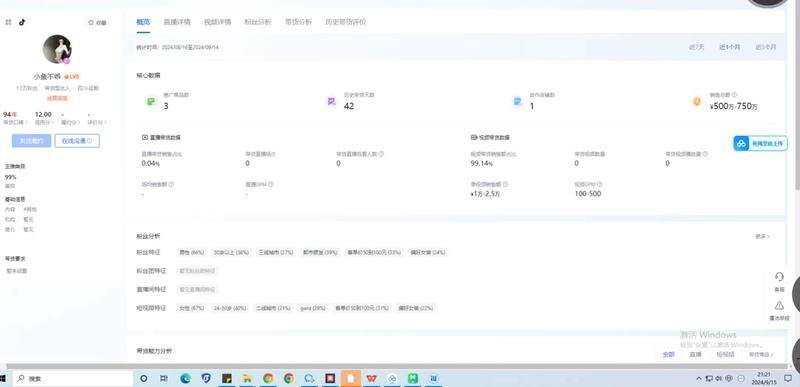
Task: Click the blue cloud upload floating button
Action: coord(760,143)
